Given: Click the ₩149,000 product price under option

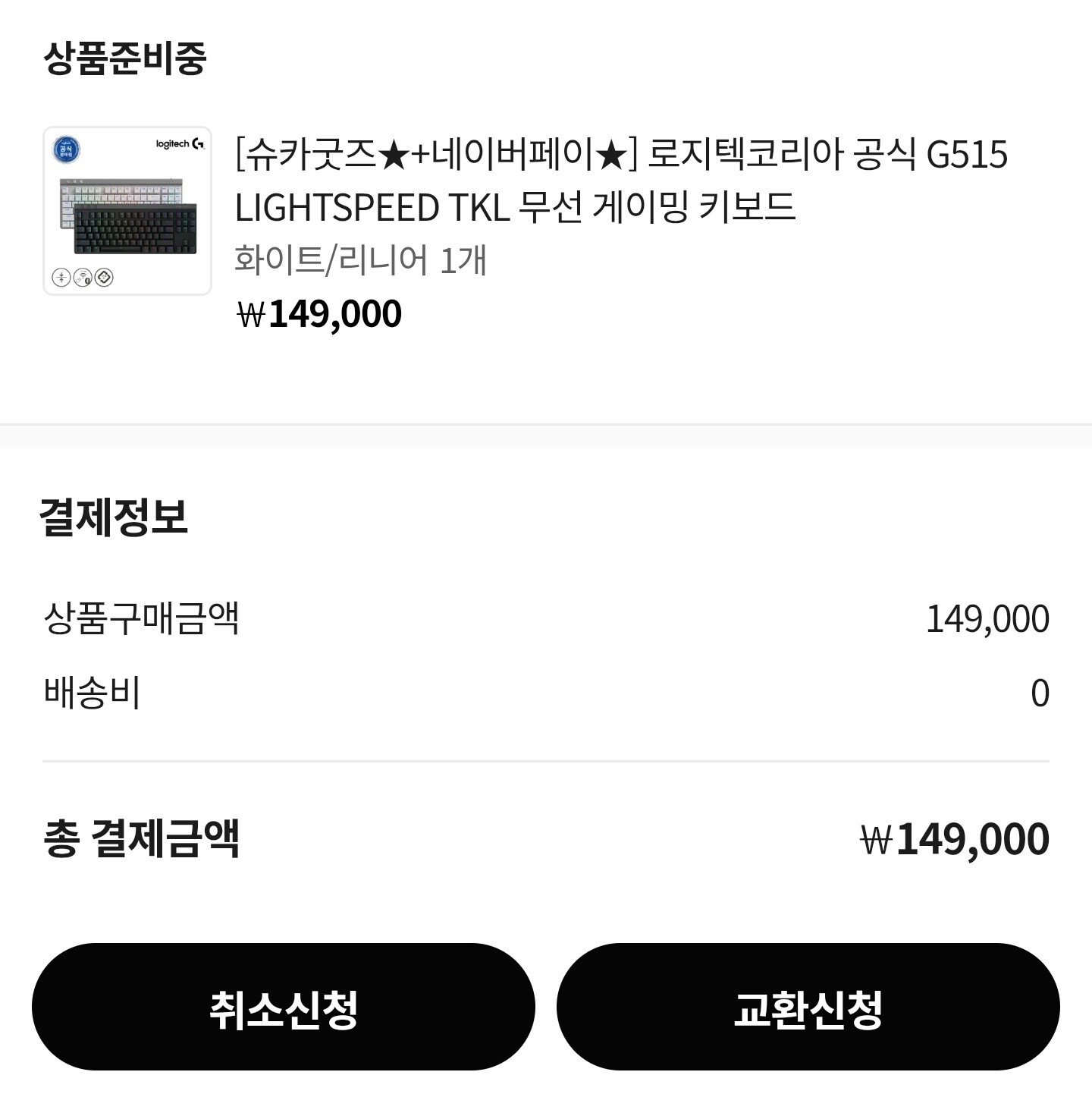Looking at the screenshot, I should point(319,314).
